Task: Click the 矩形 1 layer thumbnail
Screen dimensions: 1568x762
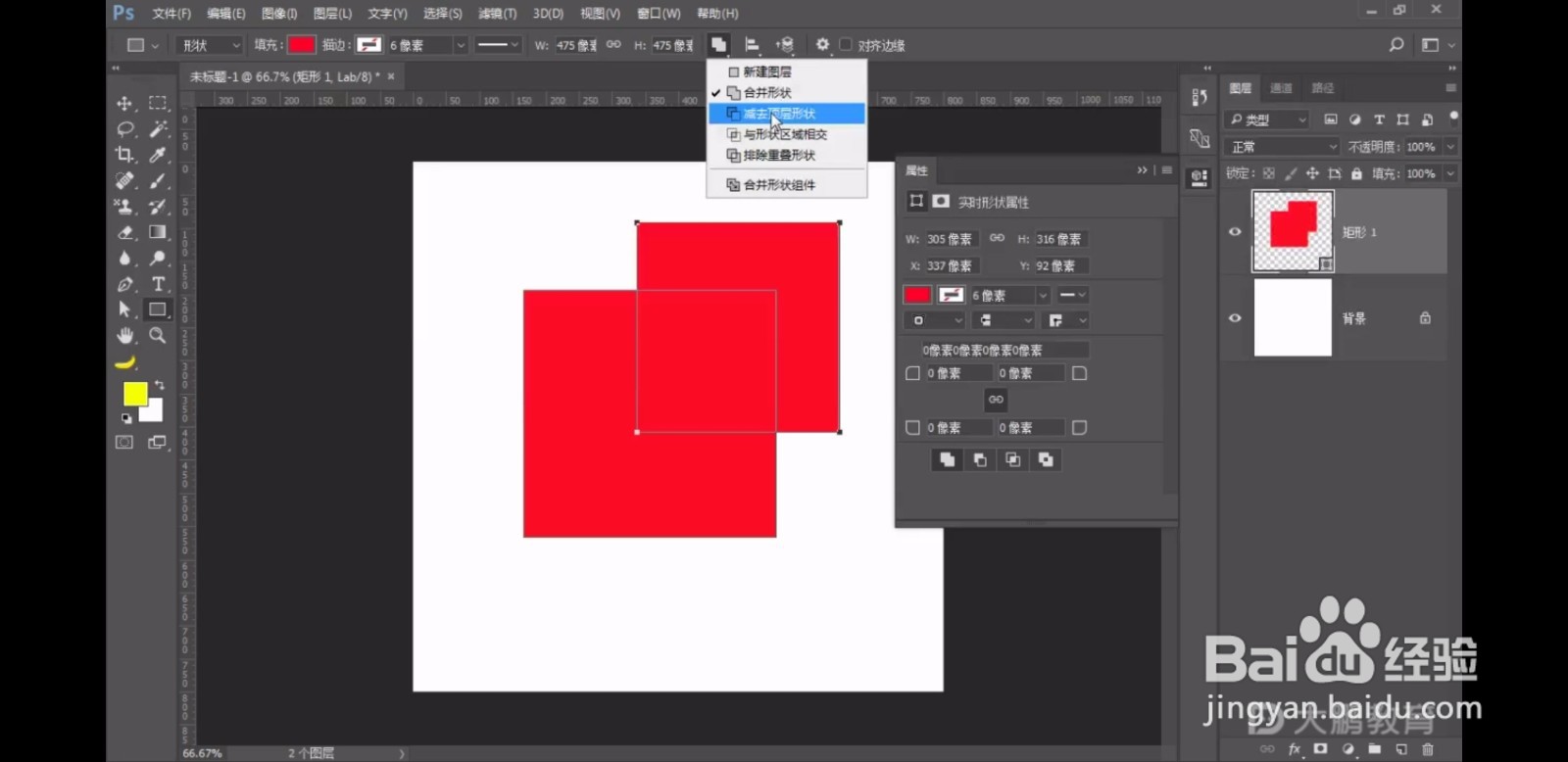Action: 1293,232
